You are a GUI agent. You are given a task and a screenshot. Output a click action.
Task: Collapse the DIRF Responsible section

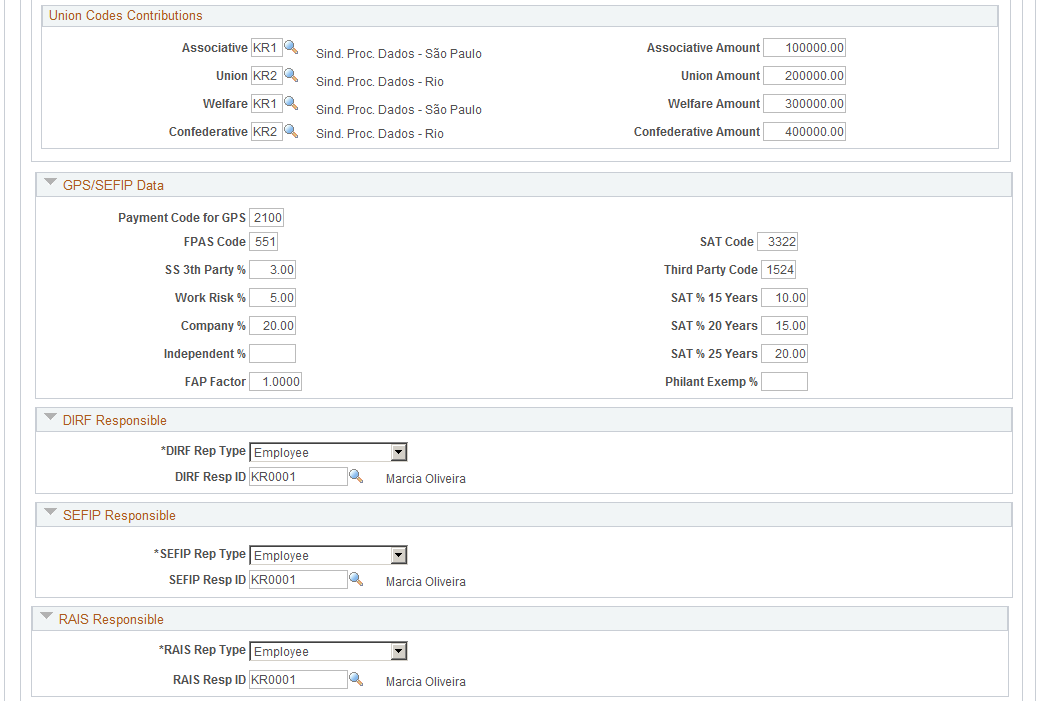pyautogui.click(x=50, y=418)
